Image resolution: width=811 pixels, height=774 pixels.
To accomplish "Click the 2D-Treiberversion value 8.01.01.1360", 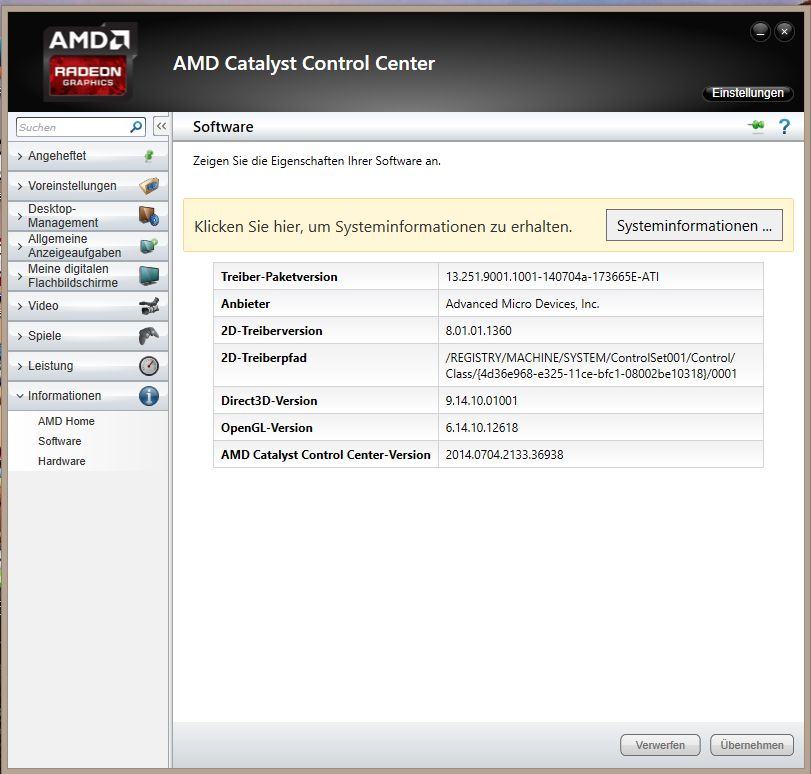I will (478, 331).
